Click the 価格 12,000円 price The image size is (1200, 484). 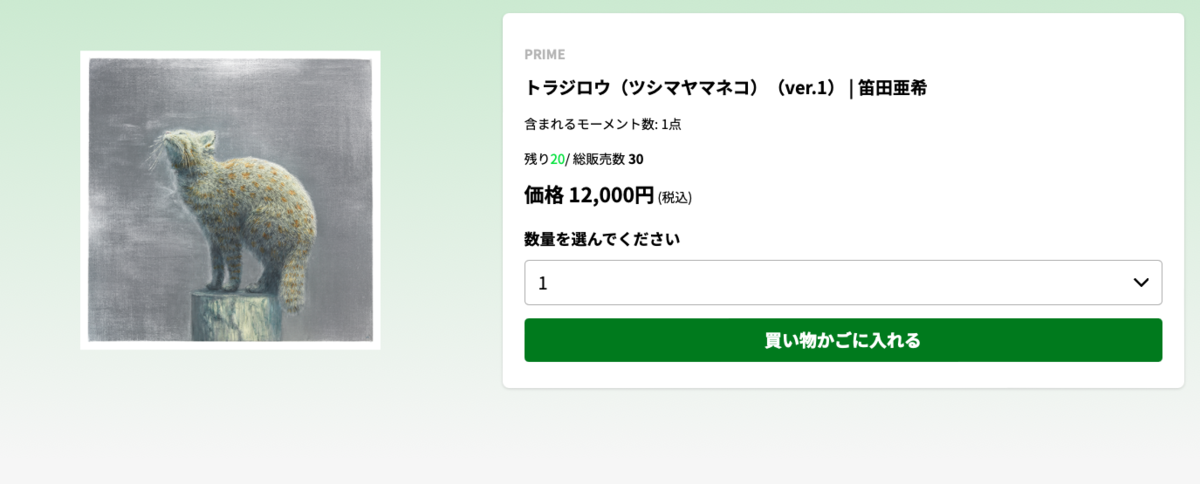[x=589, y=195]
